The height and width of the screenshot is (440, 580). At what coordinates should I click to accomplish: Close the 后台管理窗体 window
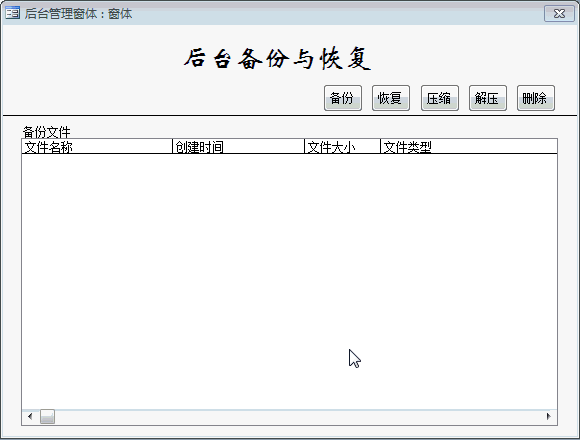(559, 14)
